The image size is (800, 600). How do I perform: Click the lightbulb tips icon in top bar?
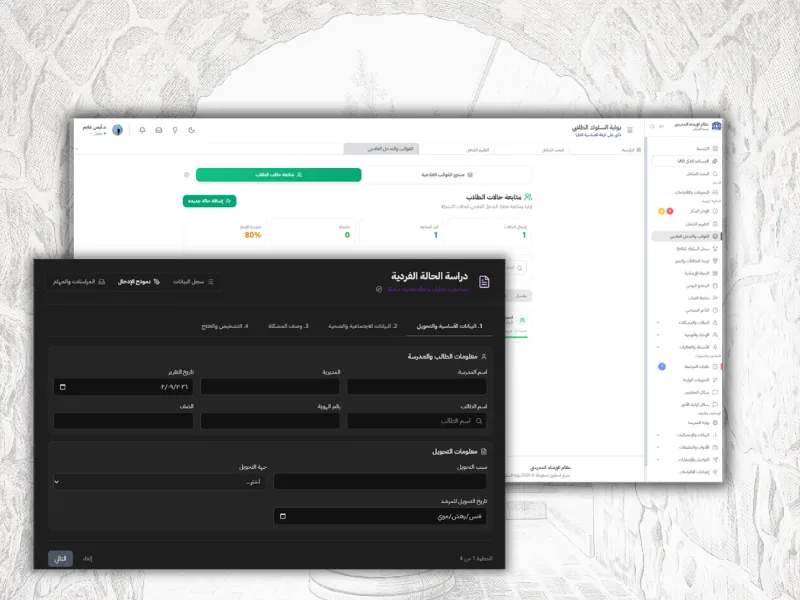[175, 130]
